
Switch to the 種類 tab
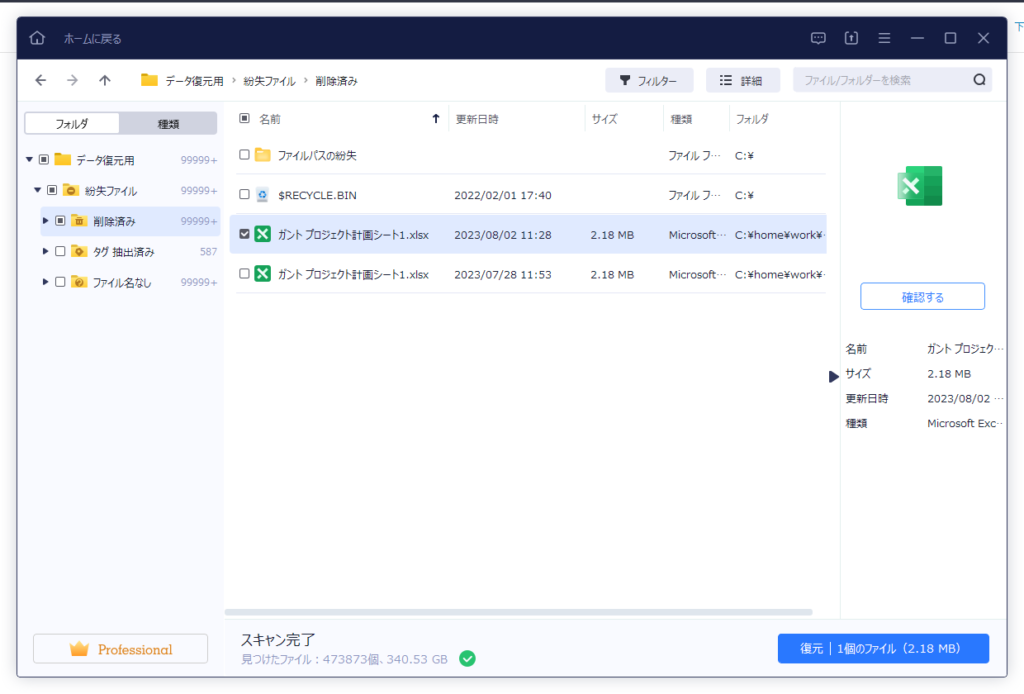pos(168,124)
